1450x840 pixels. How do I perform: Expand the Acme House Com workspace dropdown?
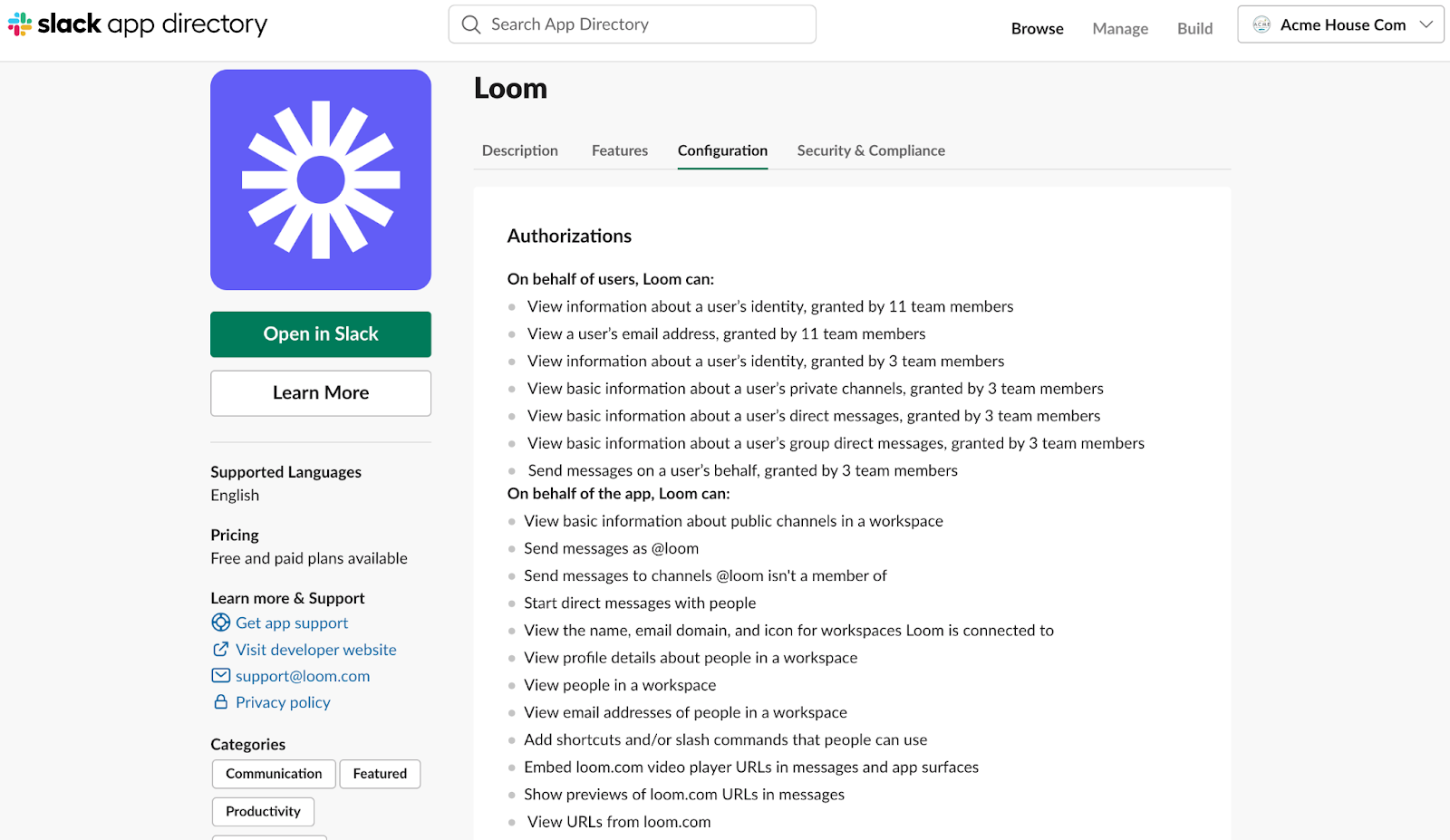click(1340, 24)
